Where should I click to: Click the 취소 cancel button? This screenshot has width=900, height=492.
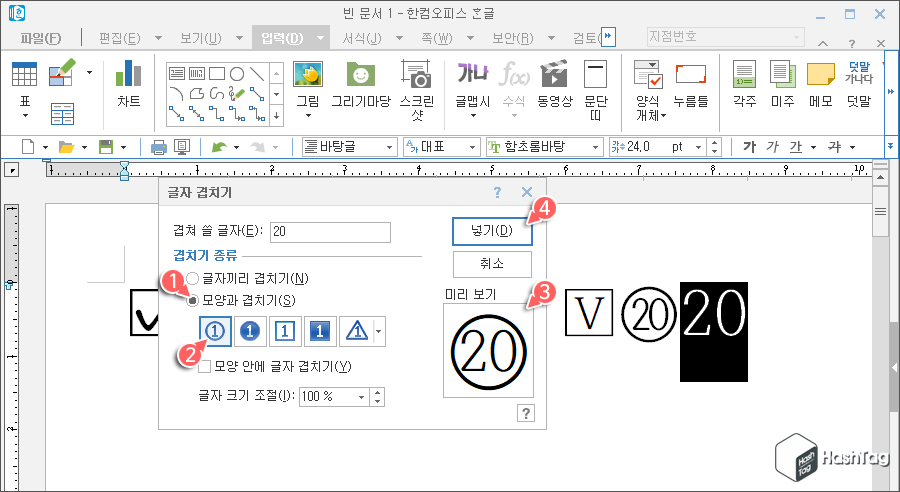point(492,264)
